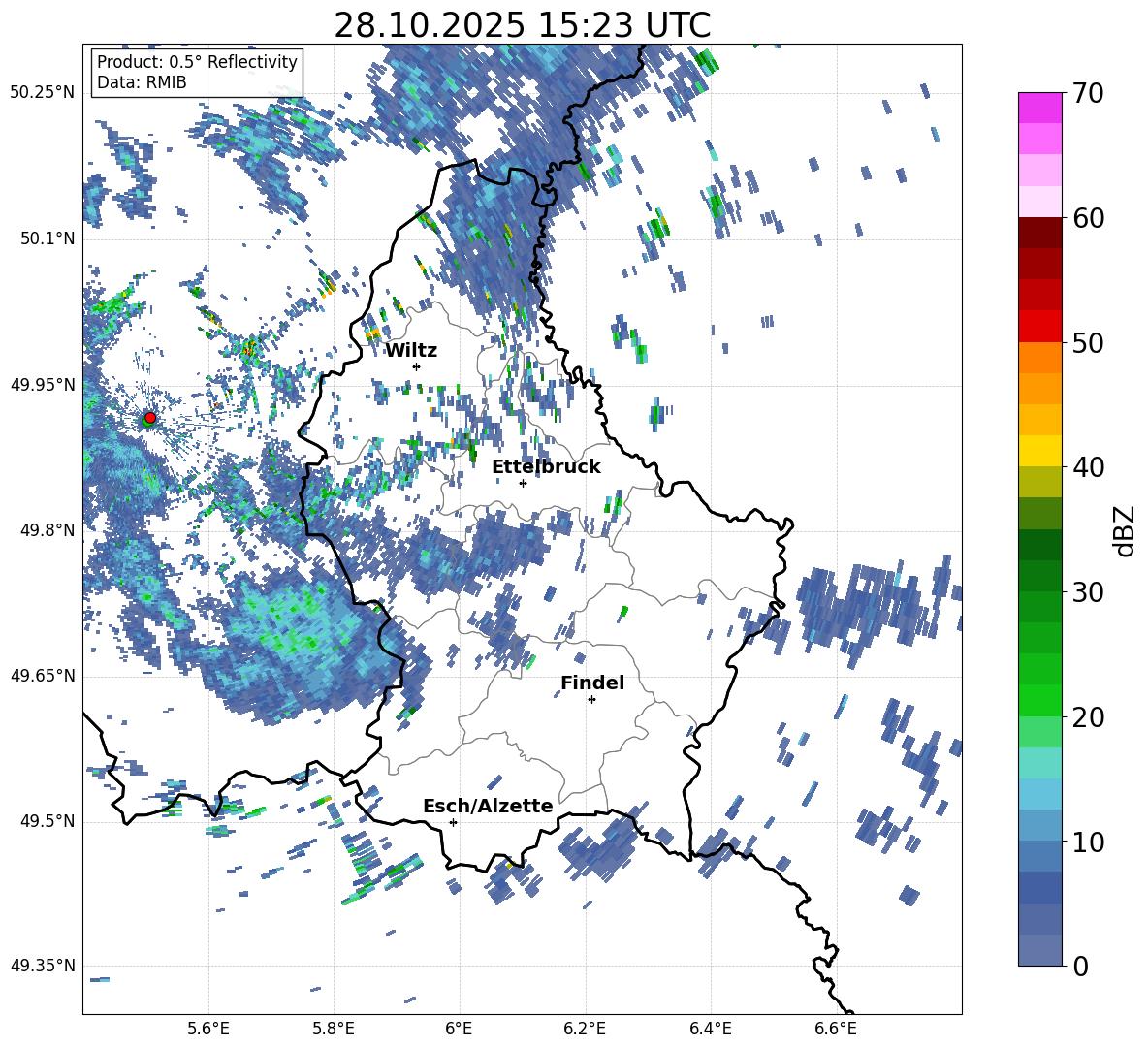1148x1048 pixels.
Task: Click the 50.25°N latitude label
Action: click(x=43, y=93)
